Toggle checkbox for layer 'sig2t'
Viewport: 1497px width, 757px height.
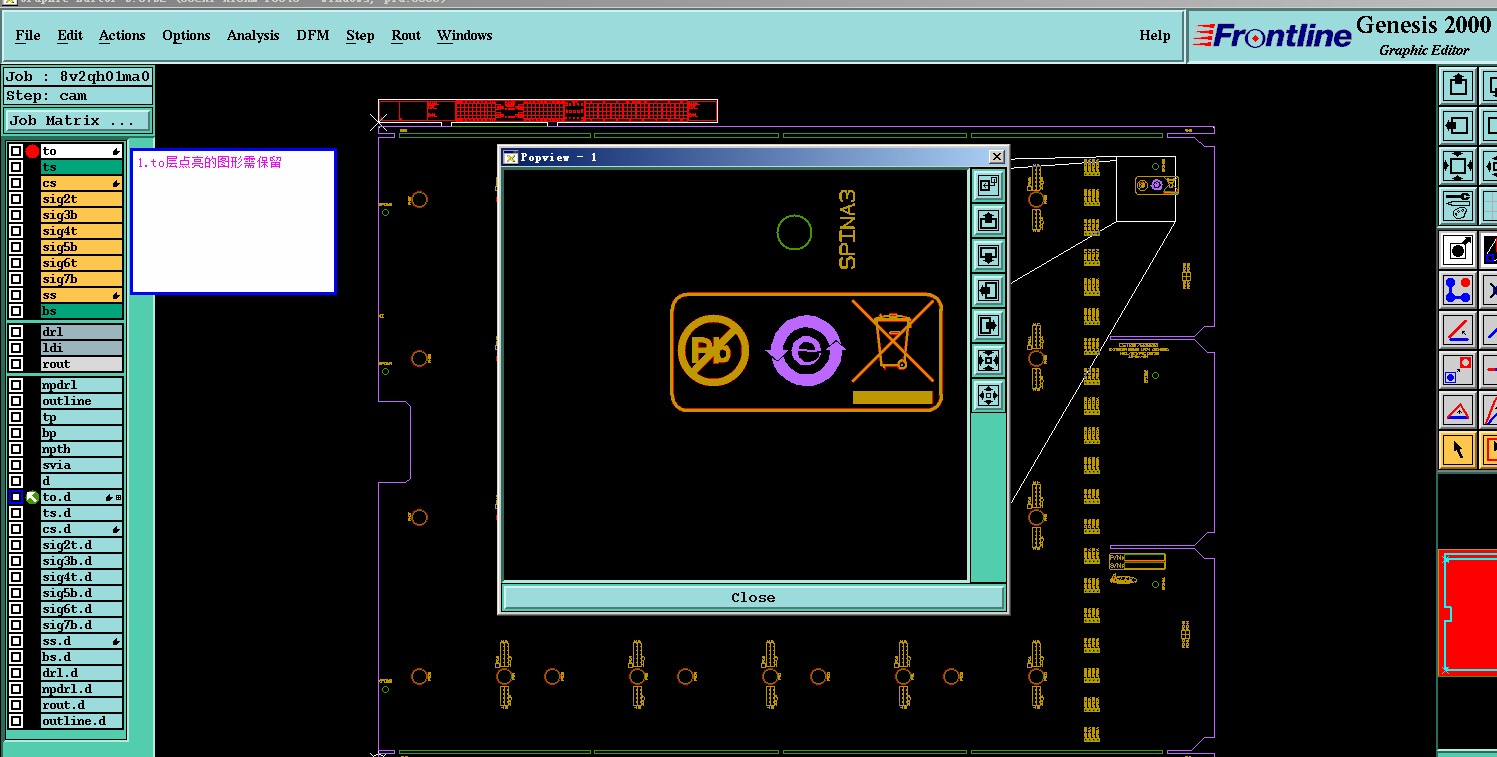tap(16, 199)
